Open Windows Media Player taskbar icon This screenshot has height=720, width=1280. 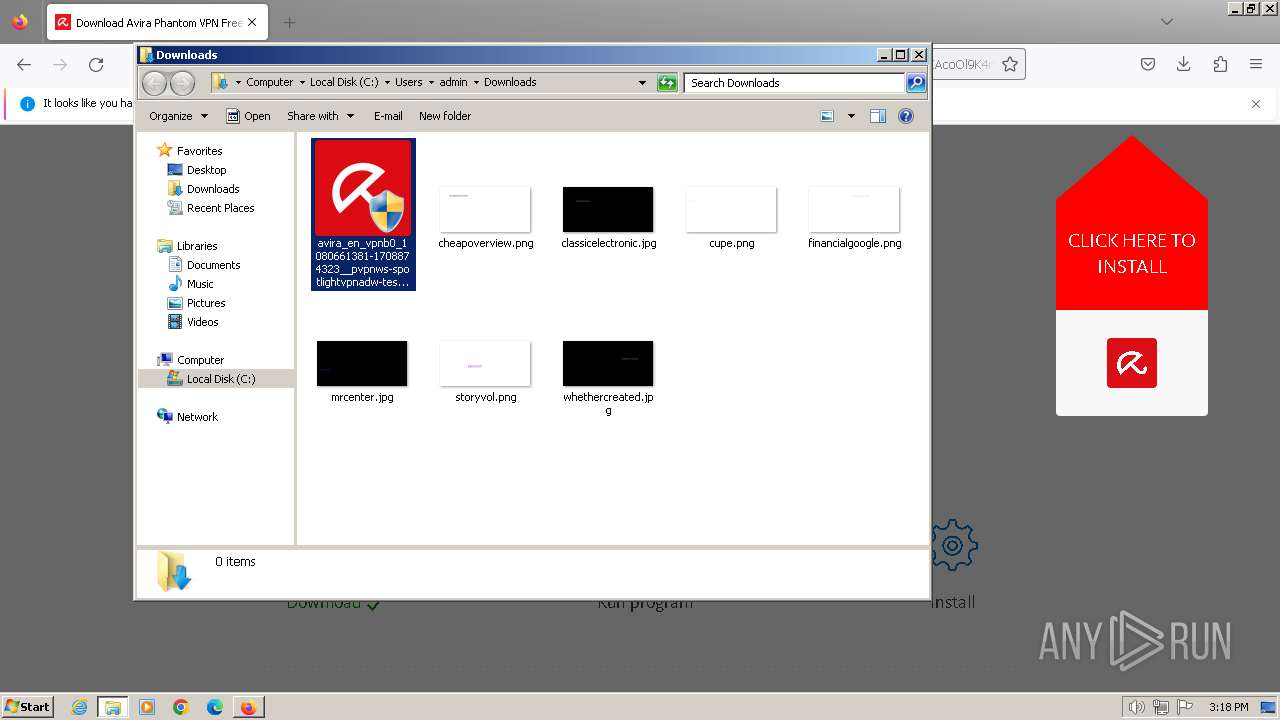(147, 707)
